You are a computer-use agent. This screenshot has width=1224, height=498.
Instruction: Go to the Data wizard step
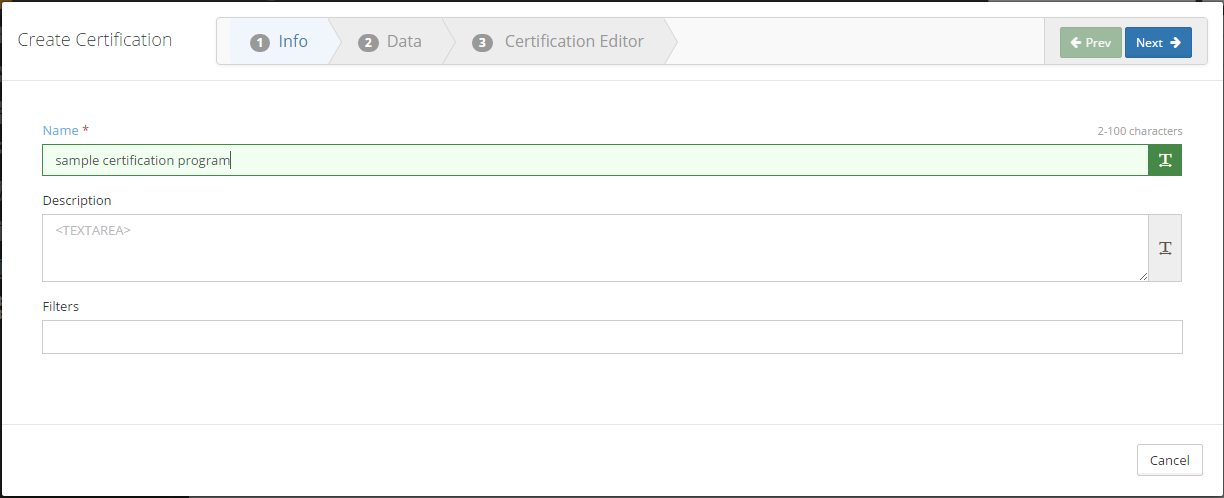[x=404, y=42]
